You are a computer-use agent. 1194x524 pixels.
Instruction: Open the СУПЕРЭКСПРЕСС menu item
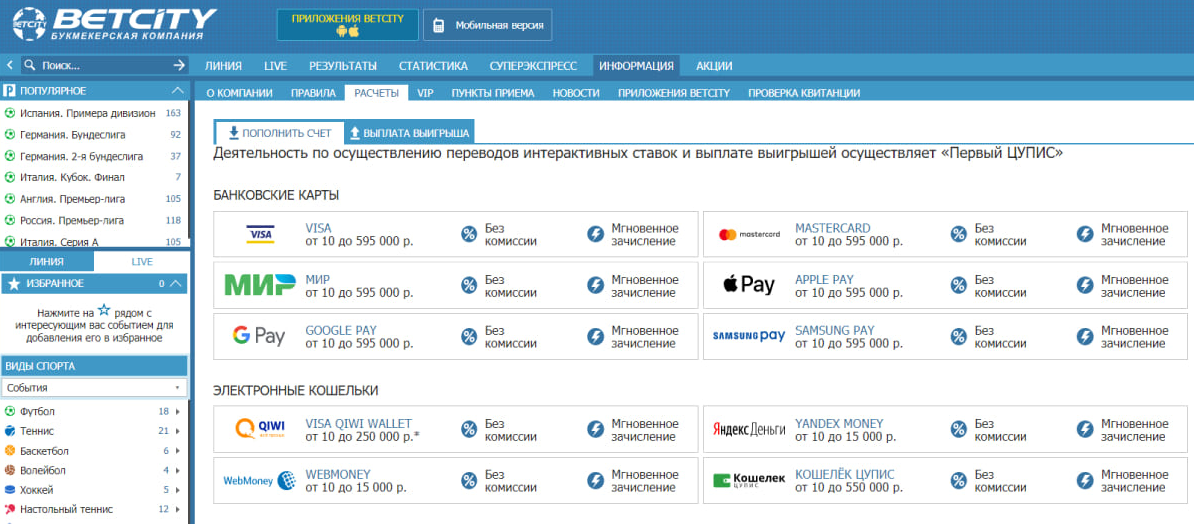coord(533,66)
